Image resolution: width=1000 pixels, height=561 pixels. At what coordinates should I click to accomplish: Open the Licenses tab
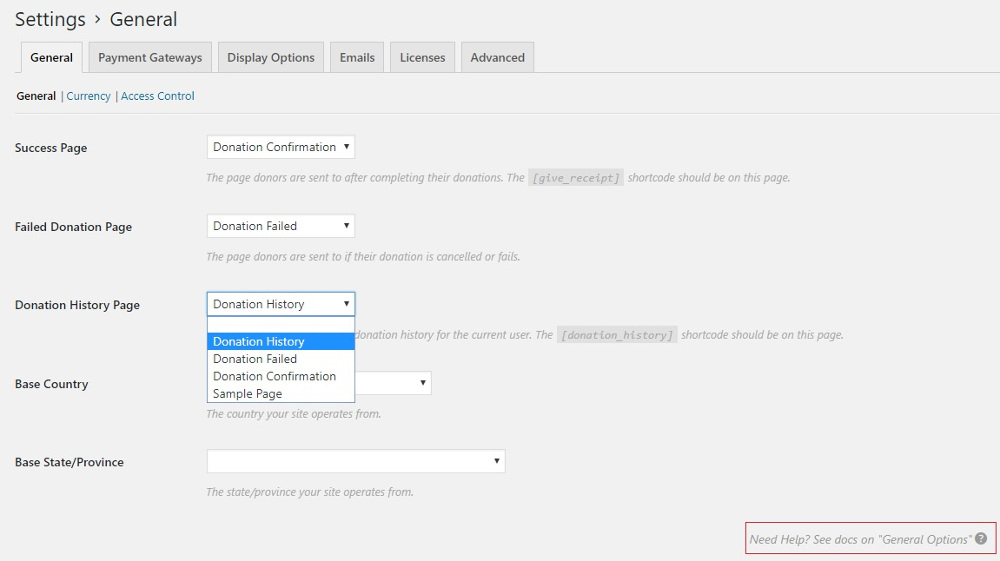[422, 58]
